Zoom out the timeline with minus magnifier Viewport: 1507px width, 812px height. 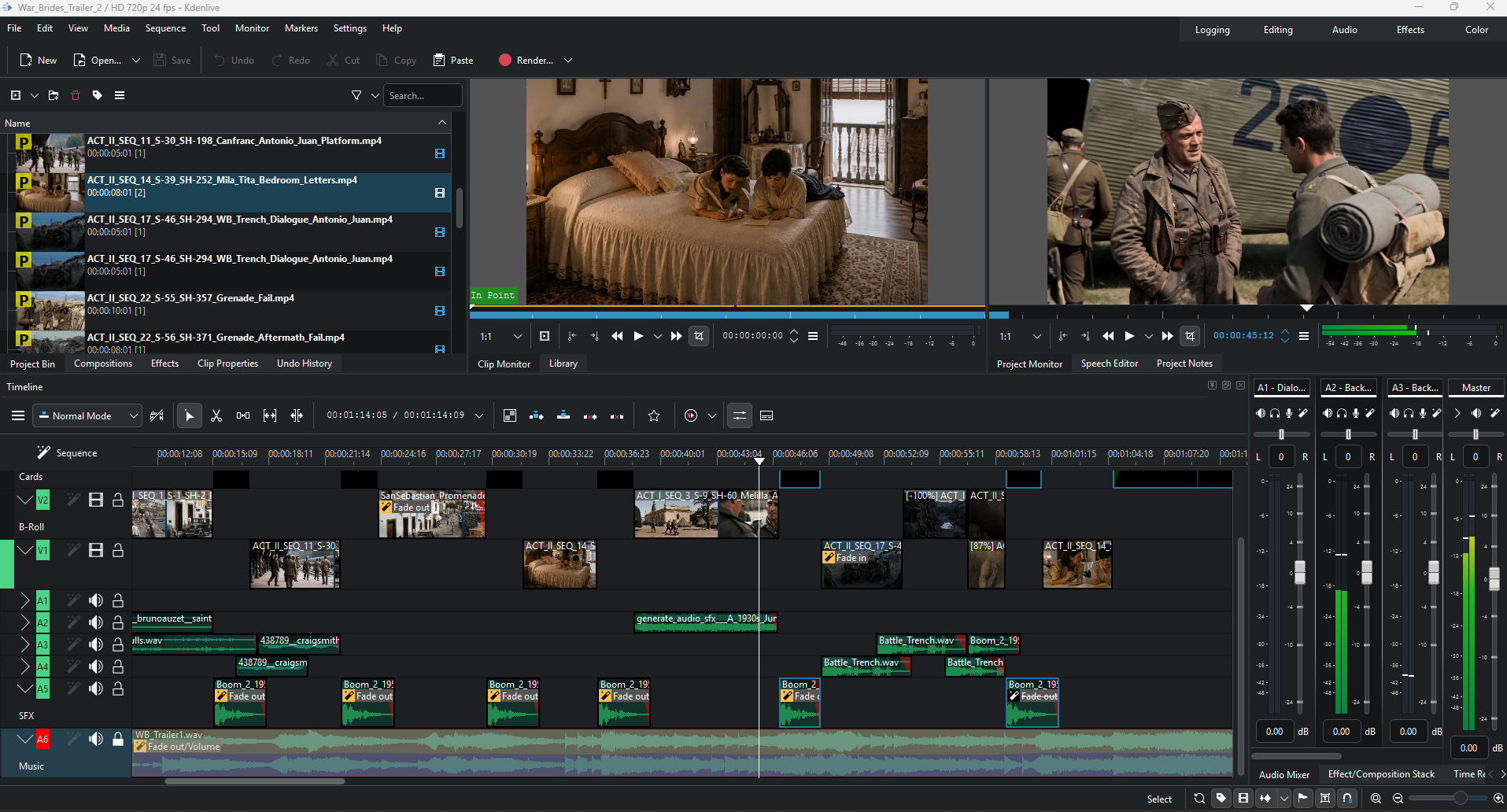[x=1398, y=798]
